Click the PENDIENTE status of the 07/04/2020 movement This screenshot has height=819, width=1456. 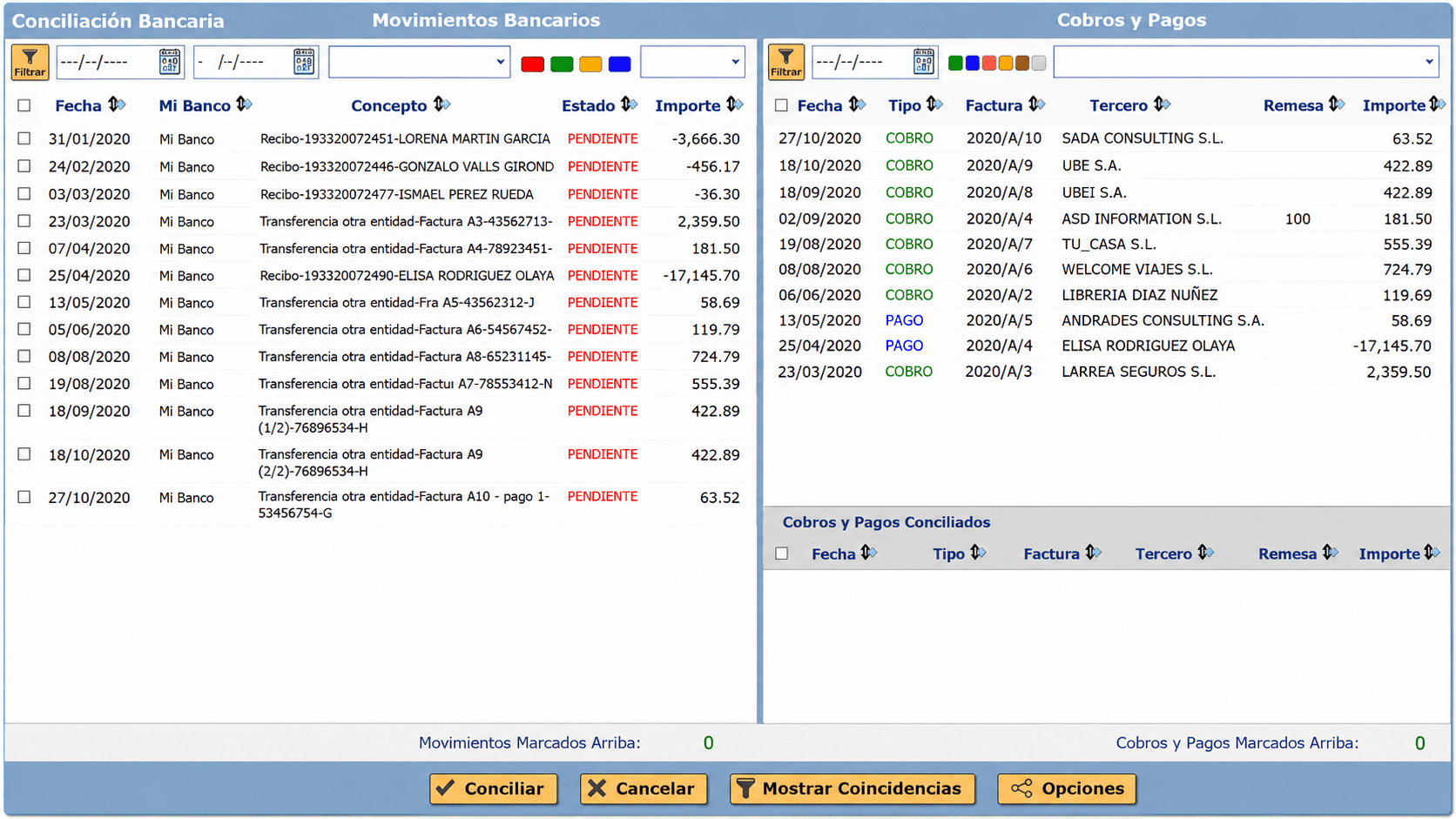pos(603,249)
